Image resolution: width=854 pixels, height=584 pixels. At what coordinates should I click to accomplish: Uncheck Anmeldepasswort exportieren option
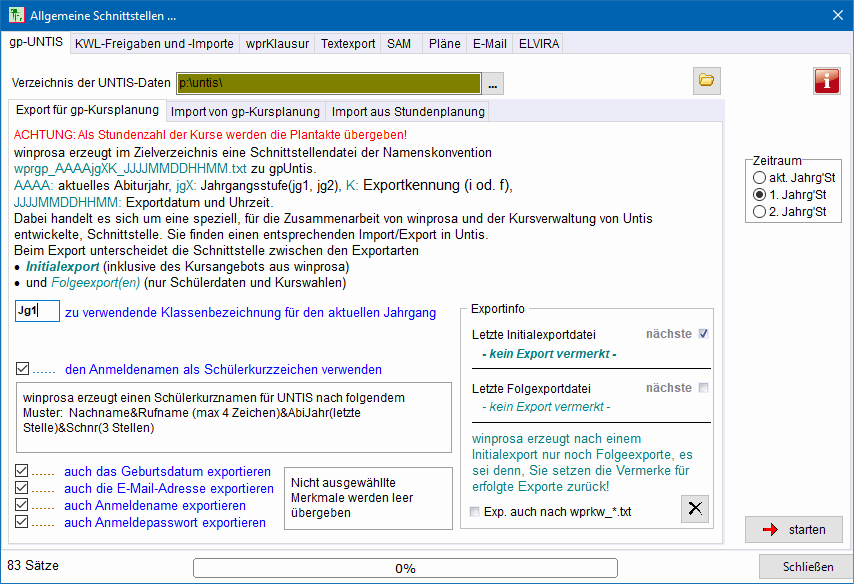coord(23,522)
